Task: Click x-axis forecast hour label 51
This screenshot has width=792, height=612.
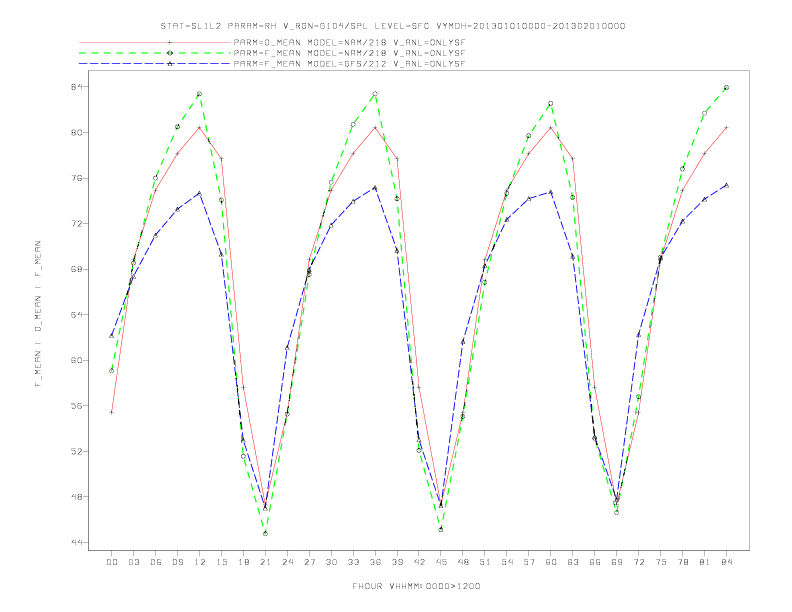Action: [485, 562]
